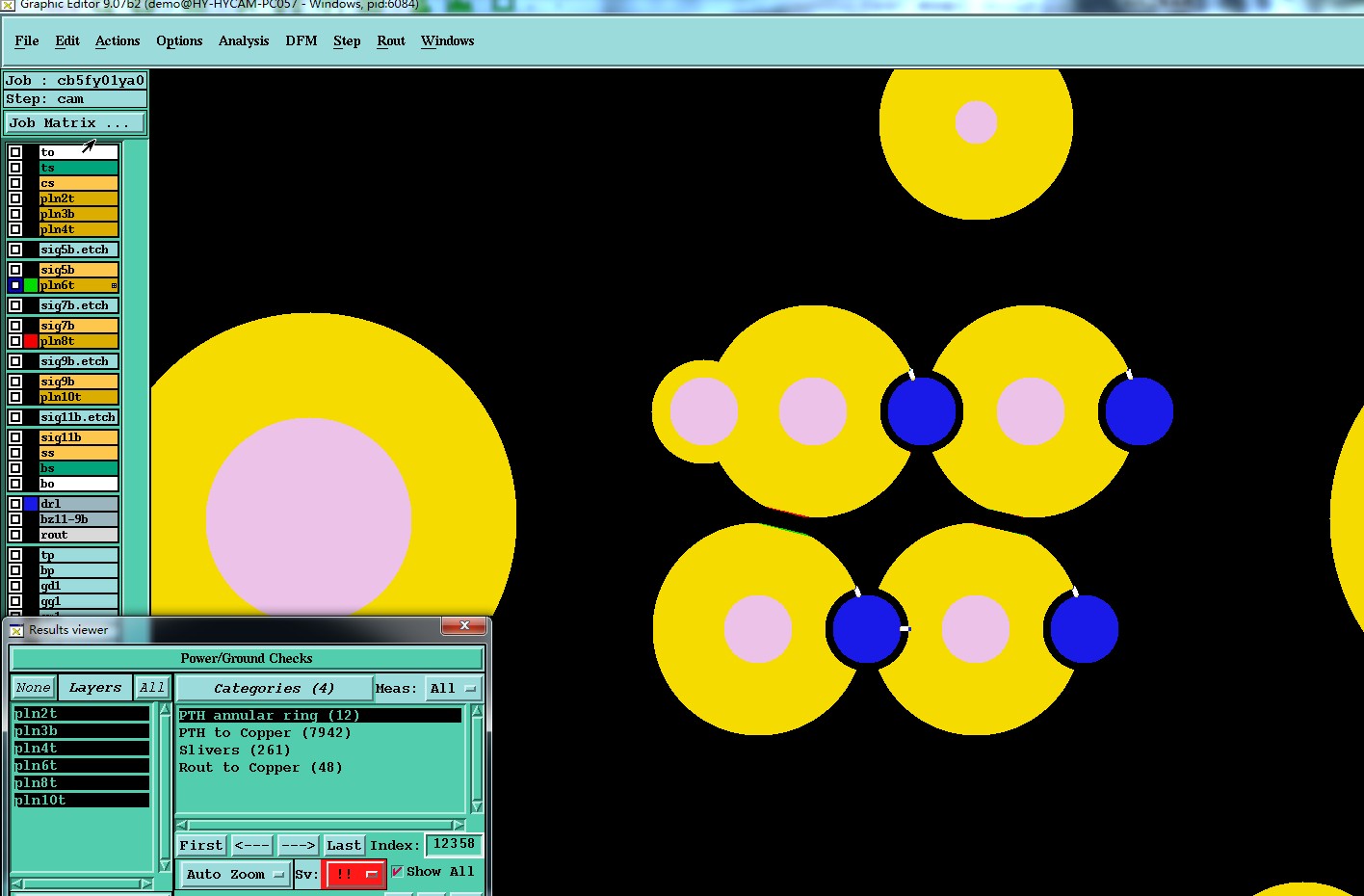Click the Last result button
1364x896 pixels.
(x=344, y=845)
